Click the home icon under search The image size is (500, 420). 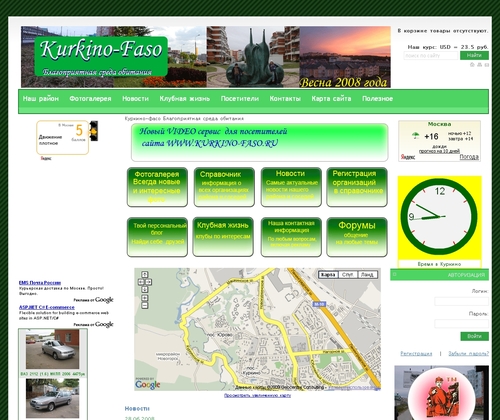pyautogui.click(x=472, y=65)
